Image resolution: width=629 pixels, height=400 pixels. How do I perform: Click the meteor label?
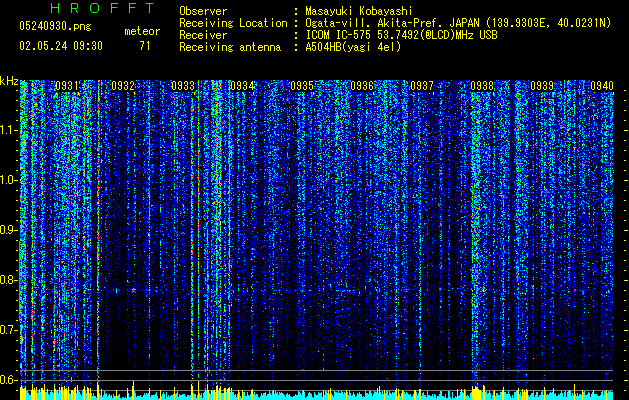[x=142, y=31]
